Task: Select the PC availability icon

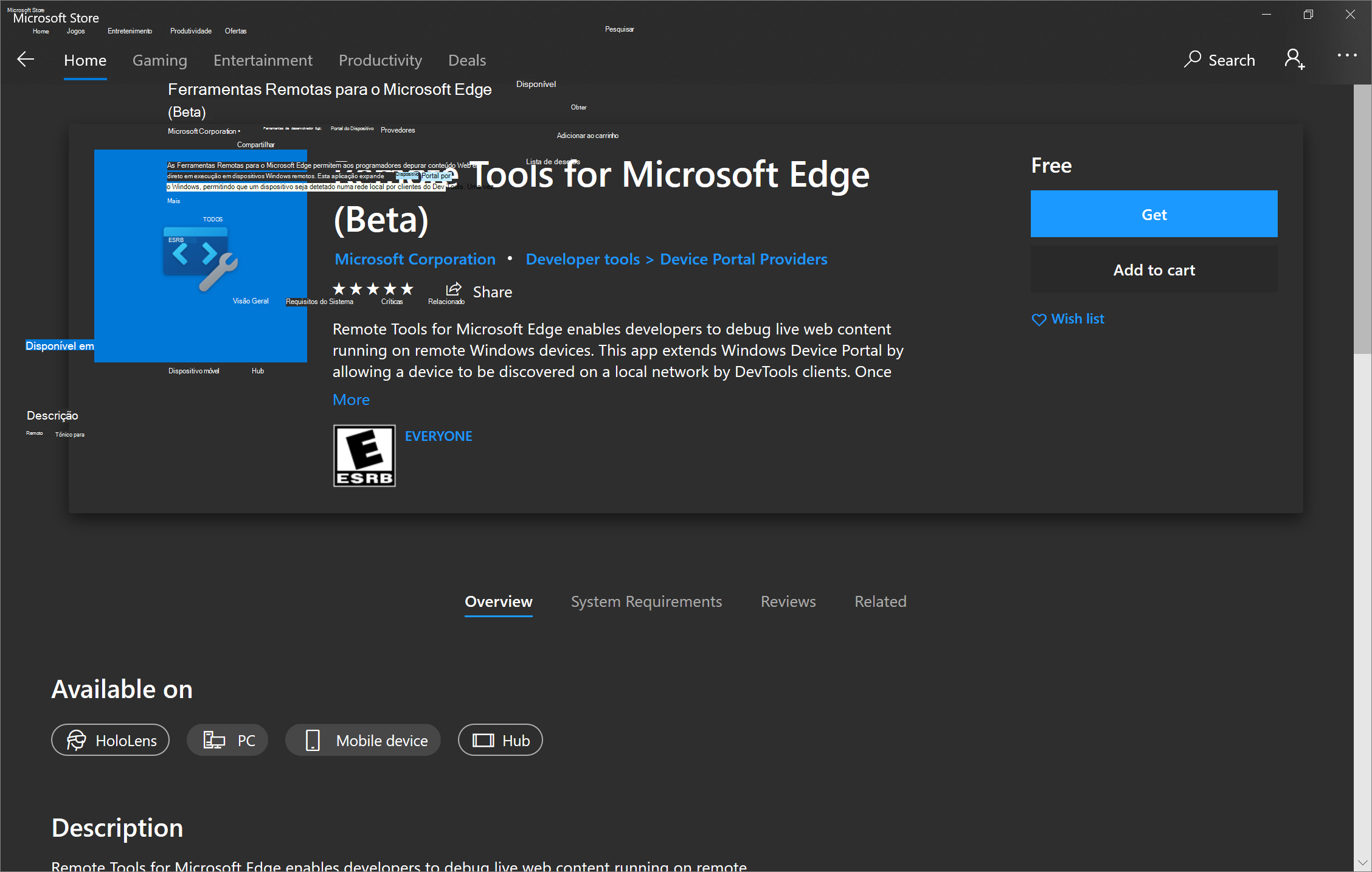Action: [213, 740]
